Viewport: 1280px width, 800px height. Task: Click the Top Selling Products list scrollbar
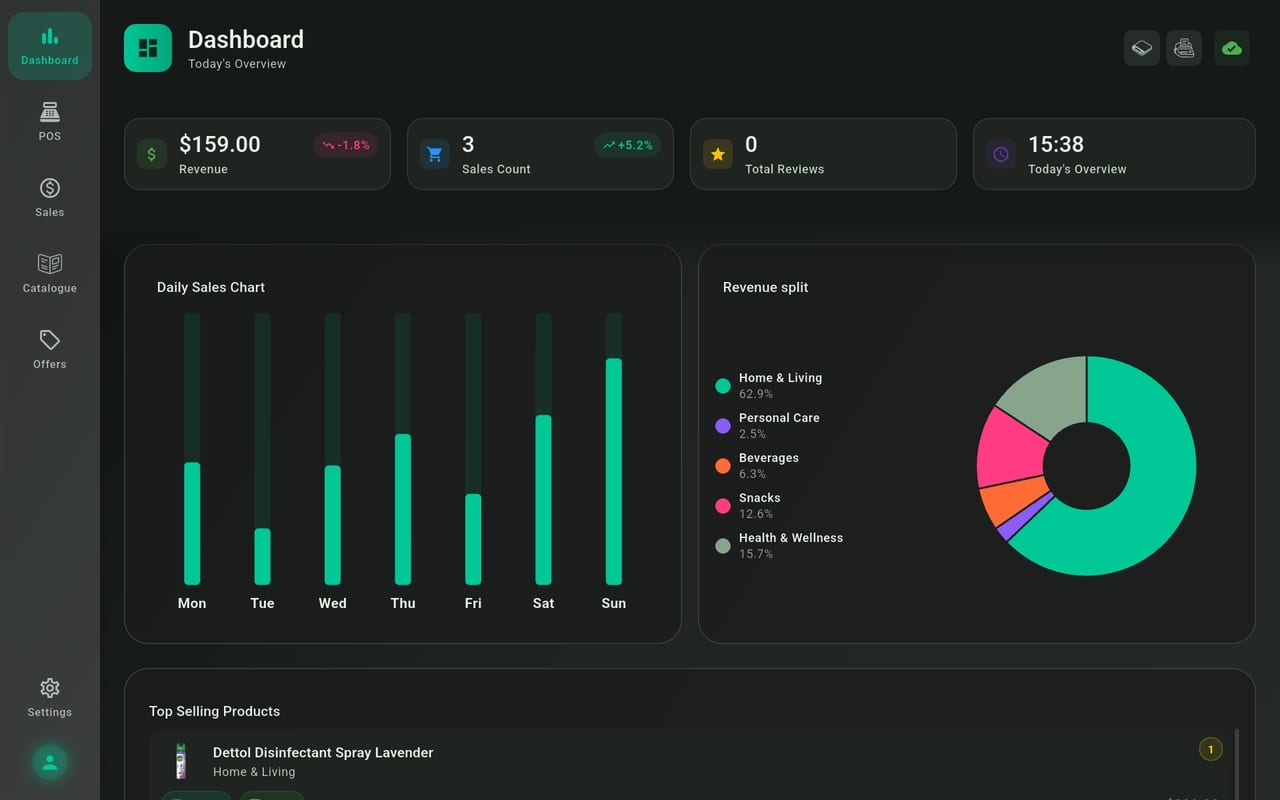point(1237,765)
